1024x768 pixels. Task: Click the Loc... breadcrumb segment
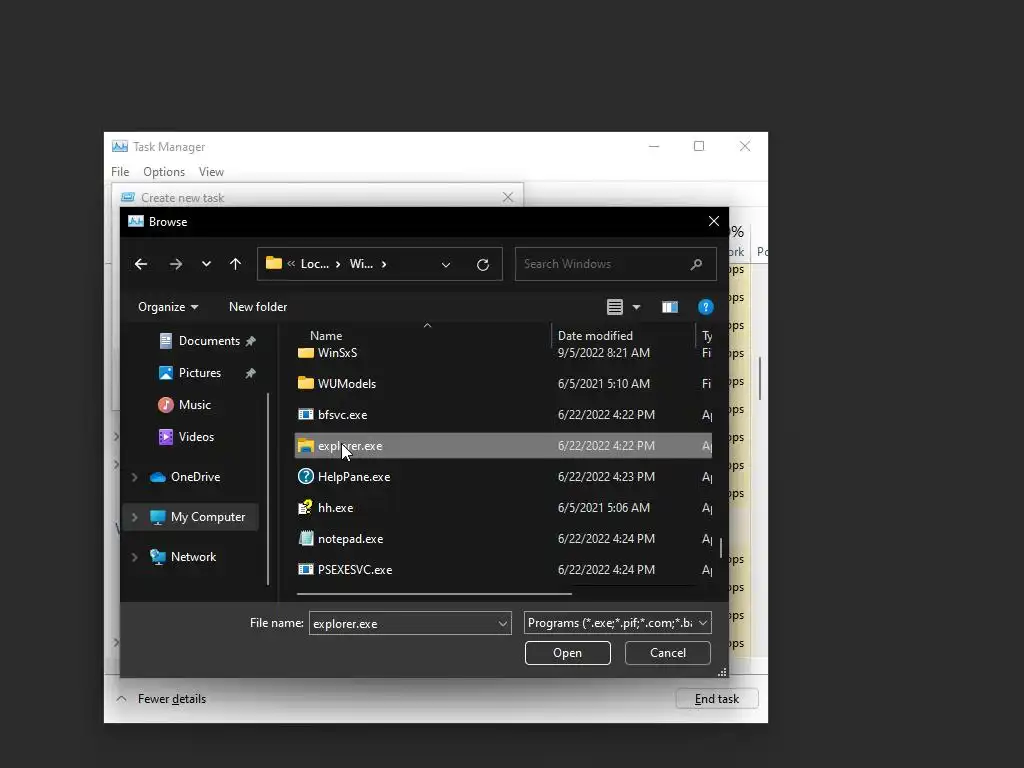[x=315, y=264]
